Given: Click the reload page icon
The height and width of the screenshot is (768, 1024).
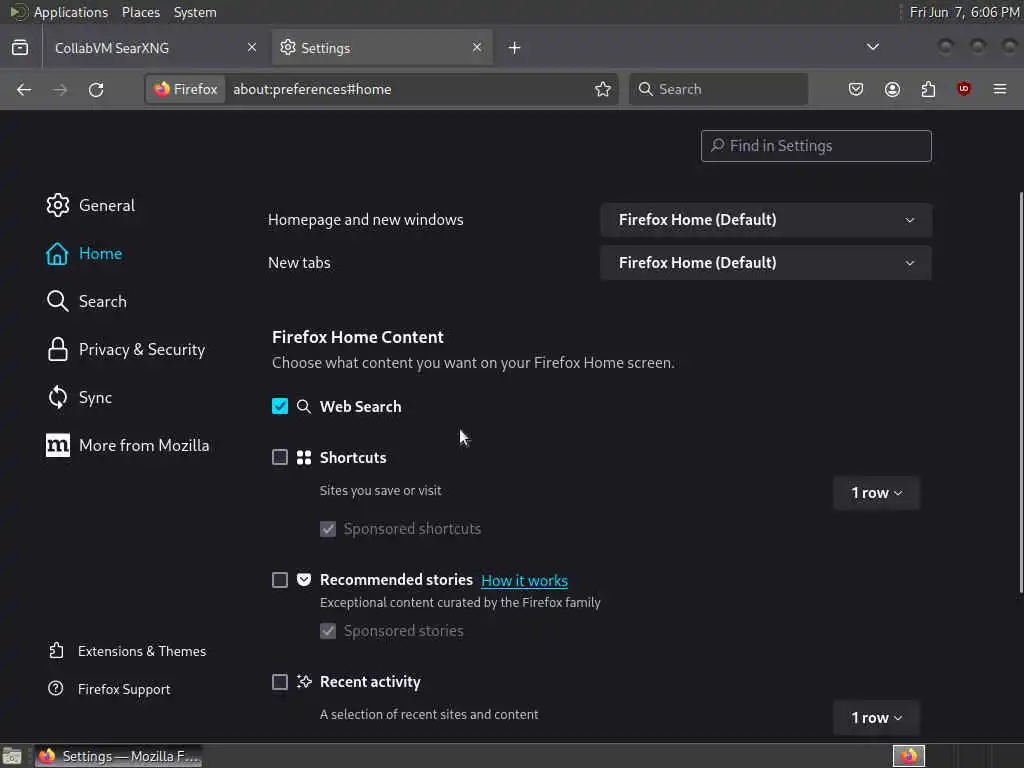Looking at the screenshot, I should click(96, 89).
